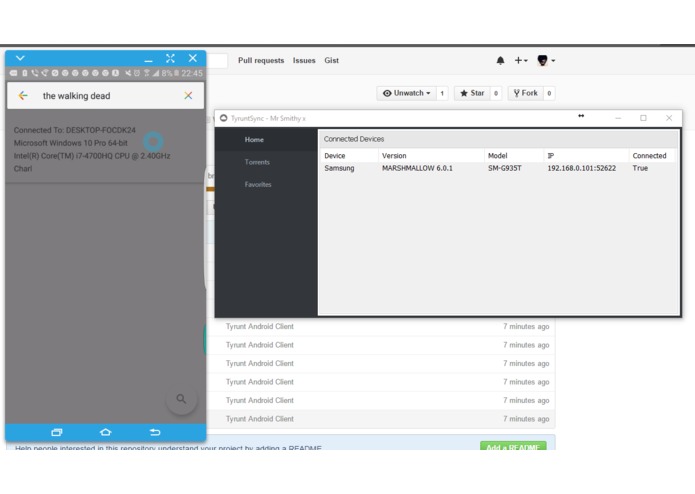This screenshot has height=494, width=695.
Task: Select Home in TyruntSync sidebar
Action: 266,140
